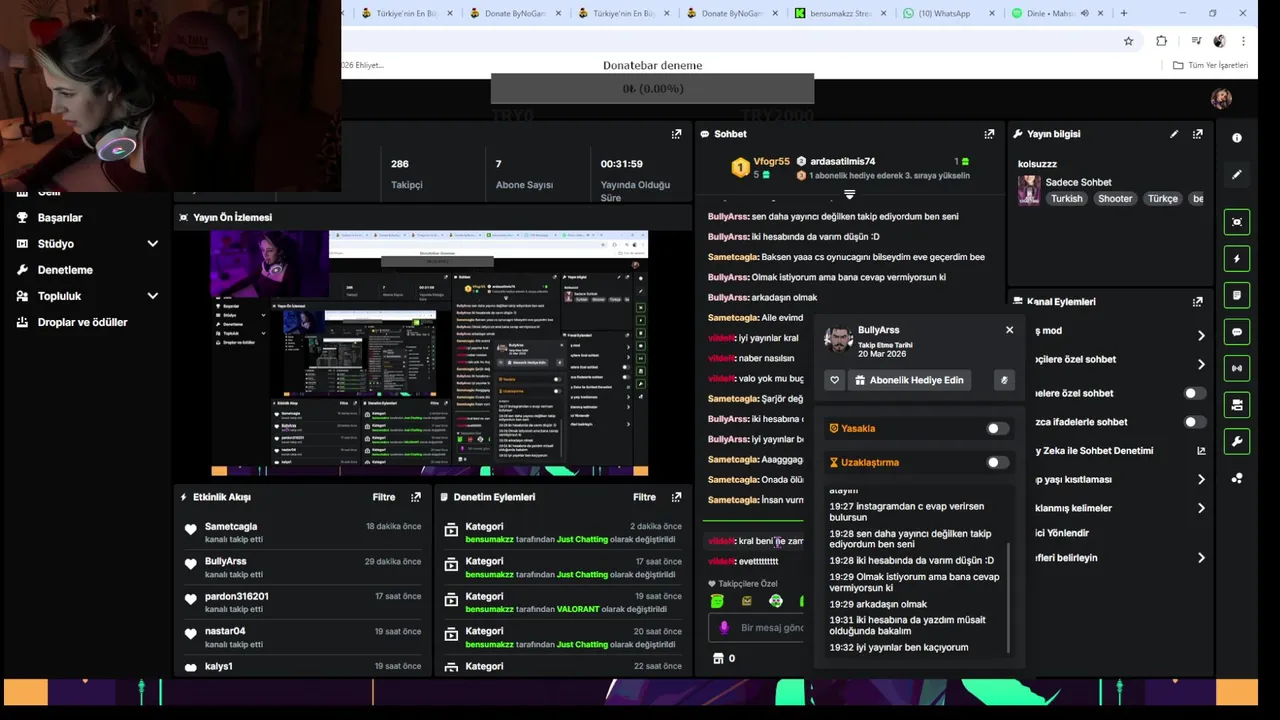Expand the 'mod' row chevron in Kanal Eylemleri

coord(1201,336)
